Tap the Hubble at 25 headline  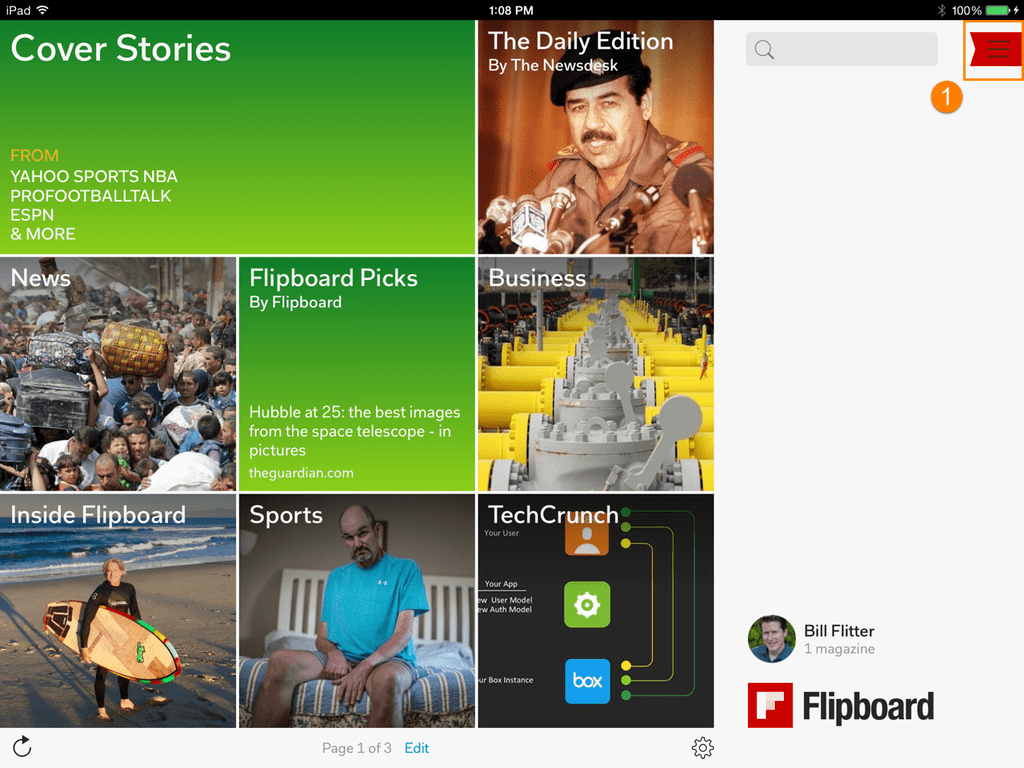coord(355,431)
